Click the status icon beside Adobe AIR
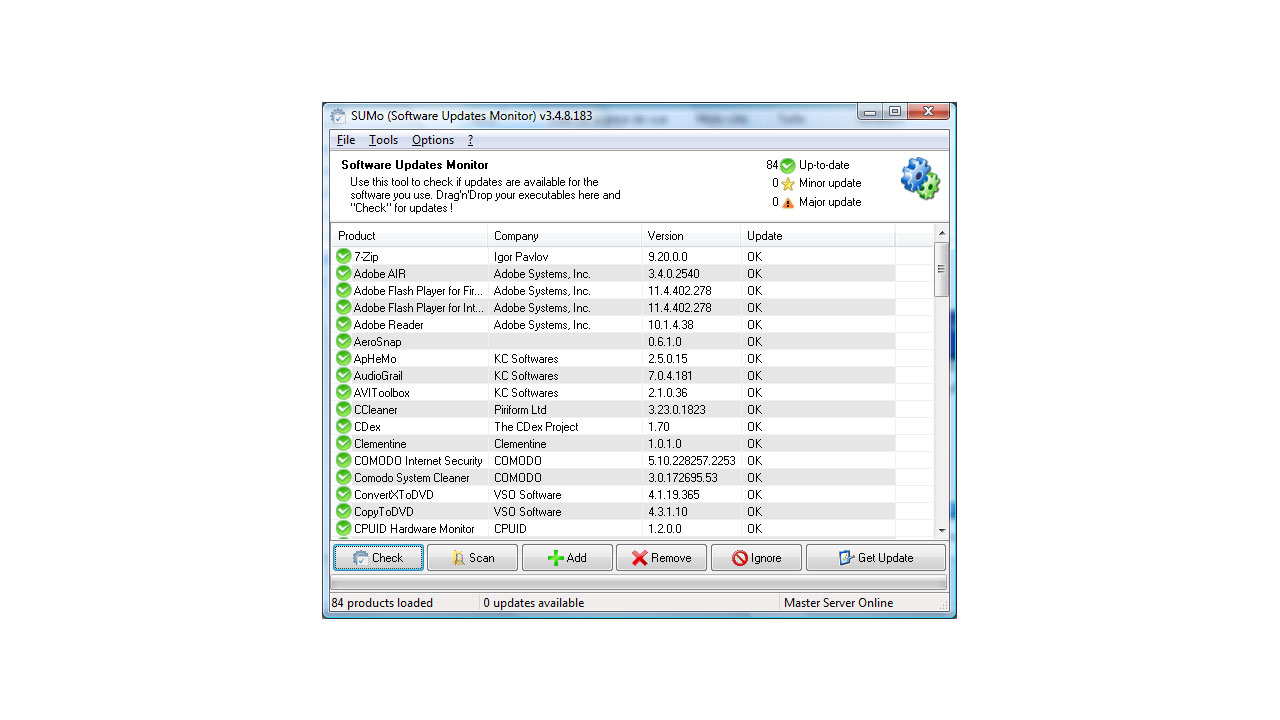This screenshot has width=1280, height=720. tap(344, 273)
